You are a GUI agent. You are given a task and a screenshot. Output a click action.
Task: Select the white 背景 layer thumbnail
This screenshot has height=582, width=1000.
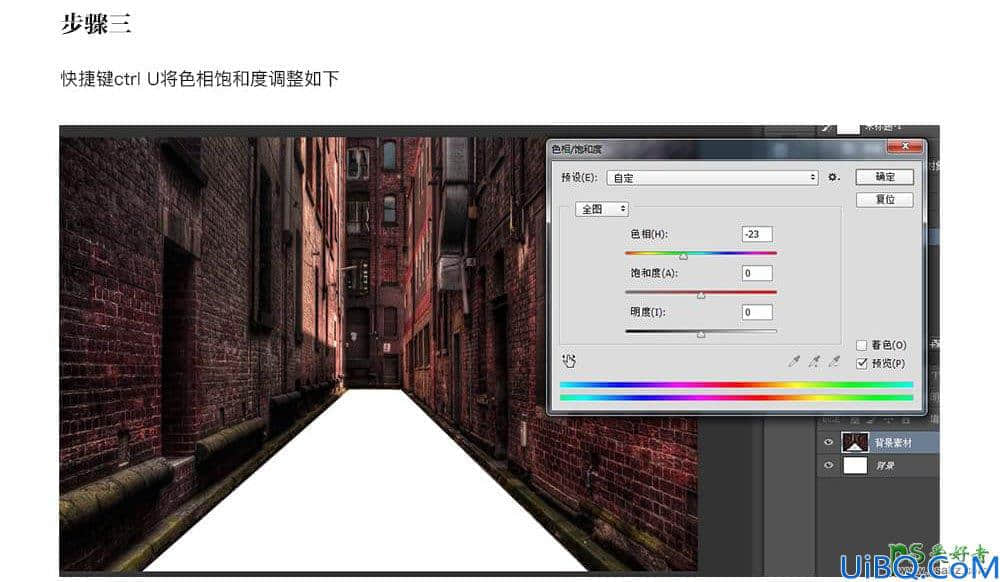tap(855, 465)
